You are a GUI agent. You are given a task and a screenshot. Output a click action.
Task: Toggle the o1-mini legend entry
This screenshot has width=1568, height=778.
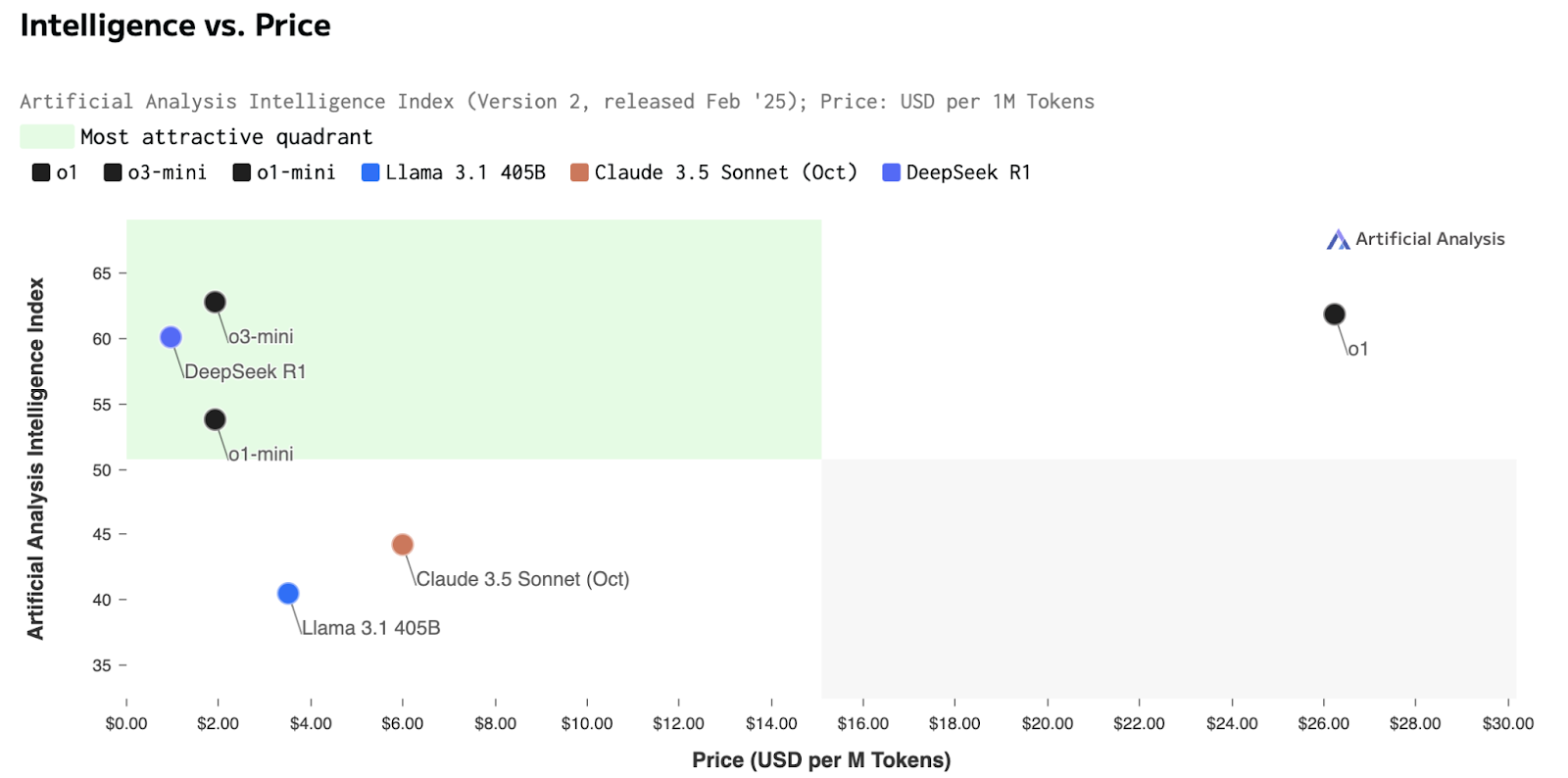coord(284,172)
